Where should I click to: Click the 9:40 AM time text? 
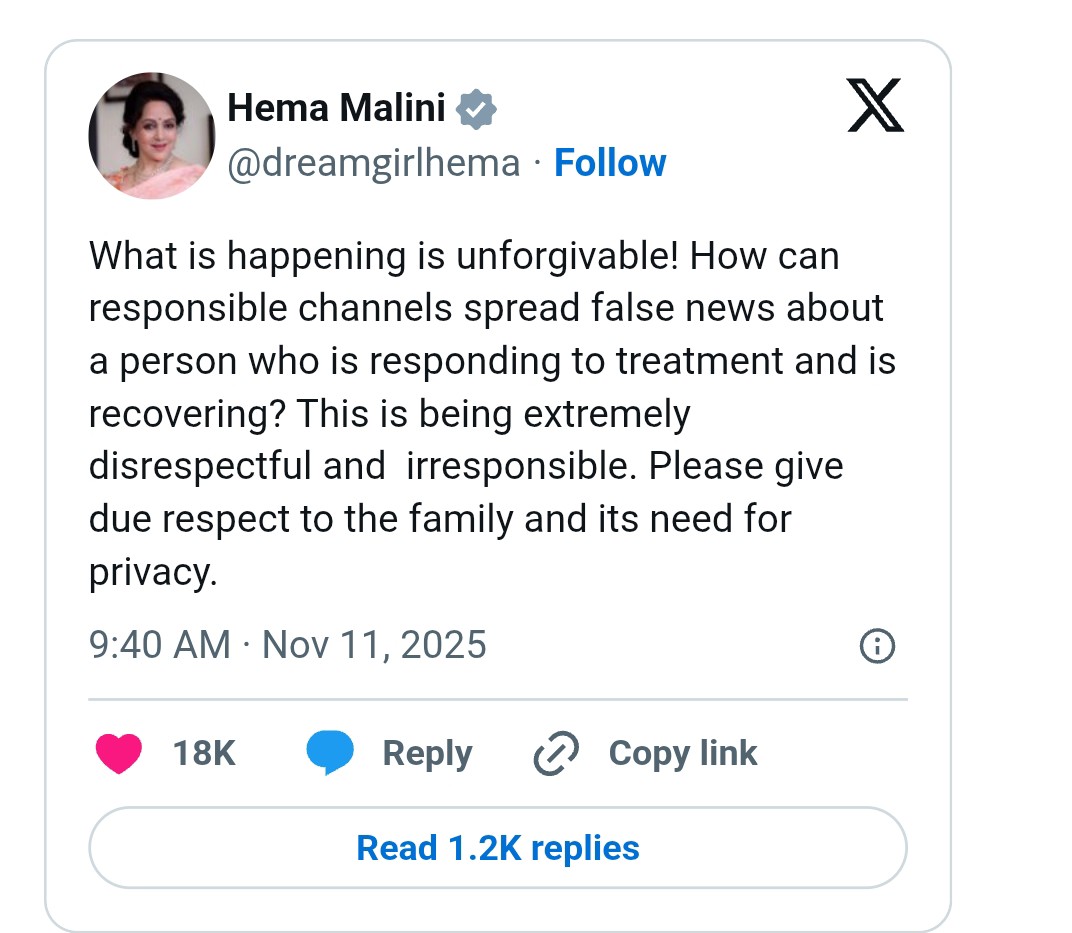pyautogui.click(x=160, y=645)
